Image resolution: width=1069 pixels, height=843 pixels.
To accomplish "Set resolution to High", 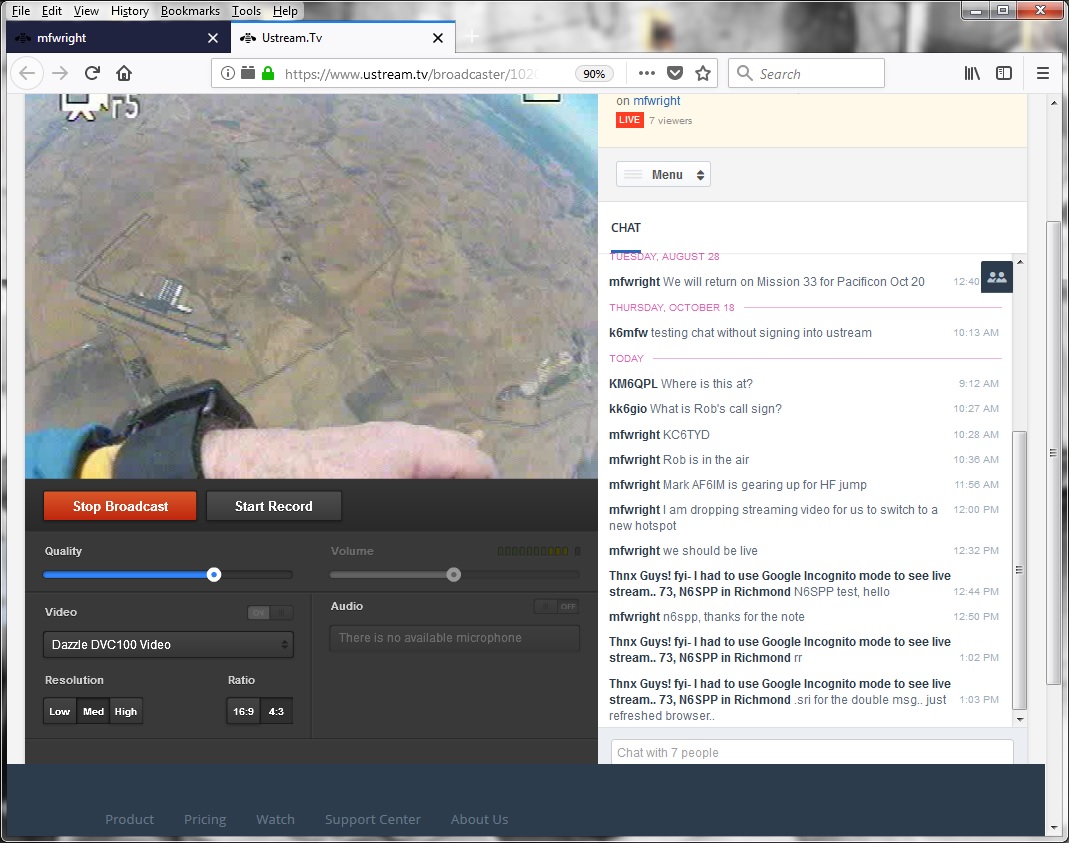I will (126, 712).
